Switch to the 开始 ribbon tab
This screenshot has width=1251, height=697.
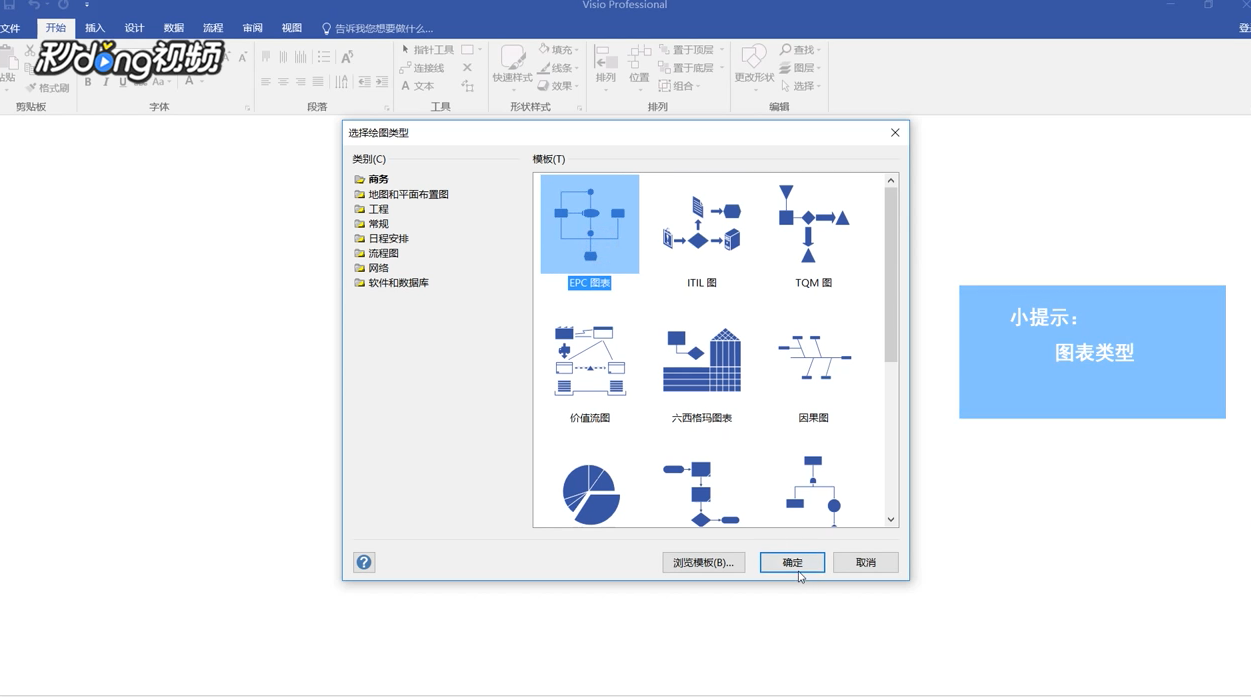(x=56, y=28)
